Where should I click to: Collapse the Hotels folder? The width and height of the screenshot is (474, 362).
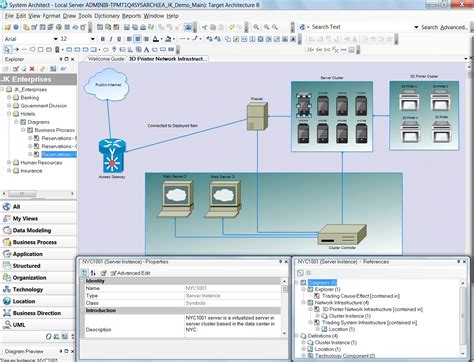9,114
